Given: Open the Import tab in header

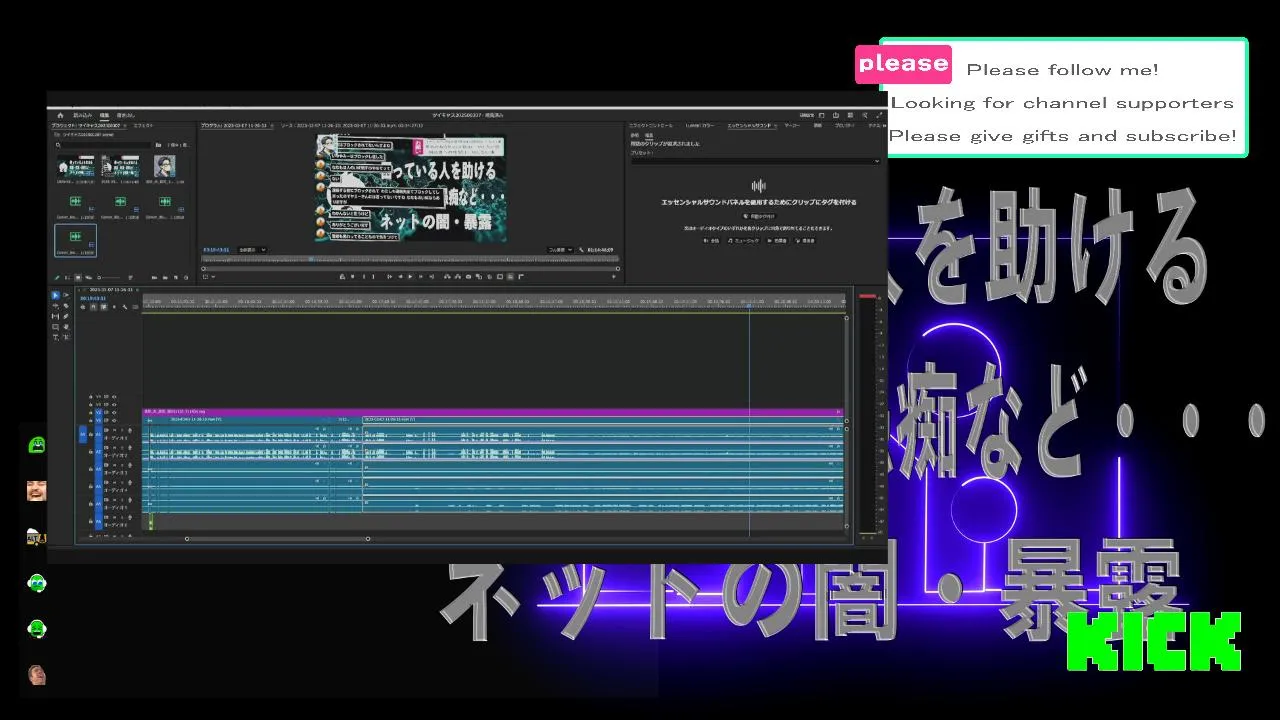Looking at the screenshot, I should click(83, 115).
